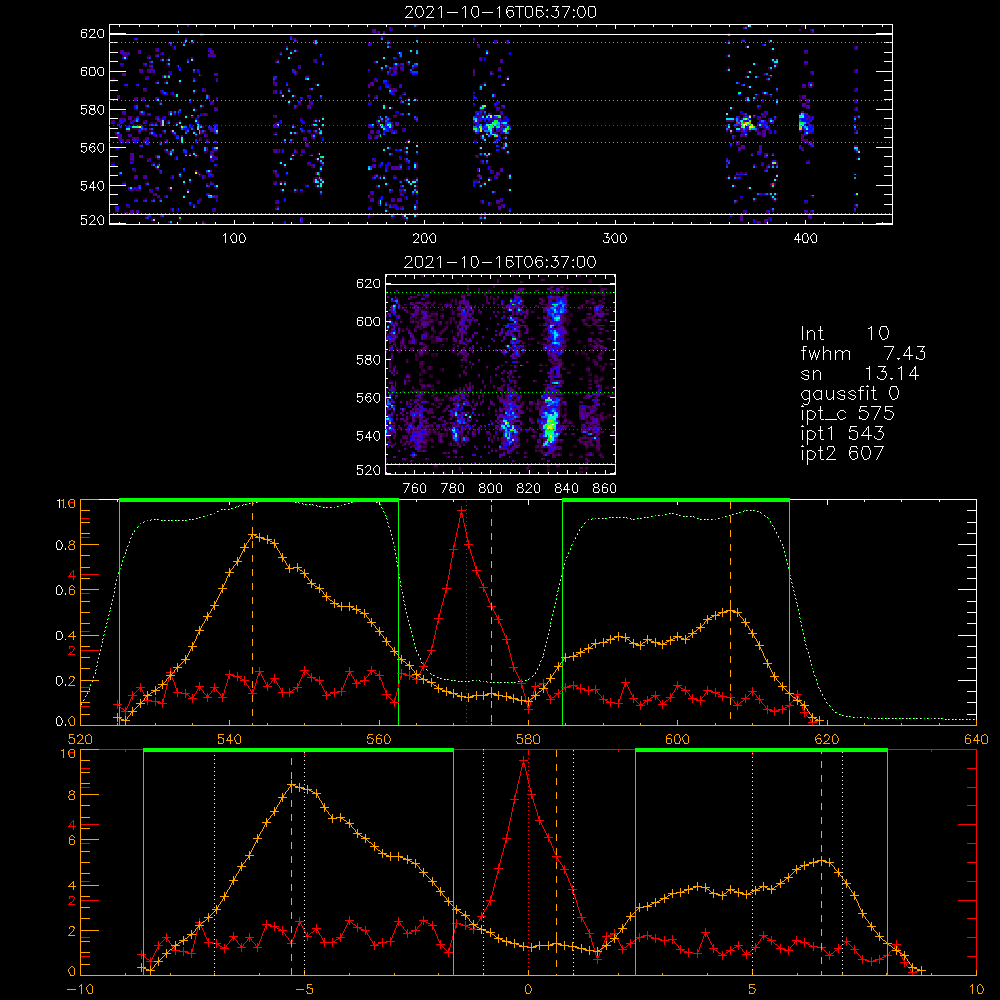Click the bright emission blob near x=235 in top spectrogram
Viewport: 1000px width, 1000px height.
491,124
